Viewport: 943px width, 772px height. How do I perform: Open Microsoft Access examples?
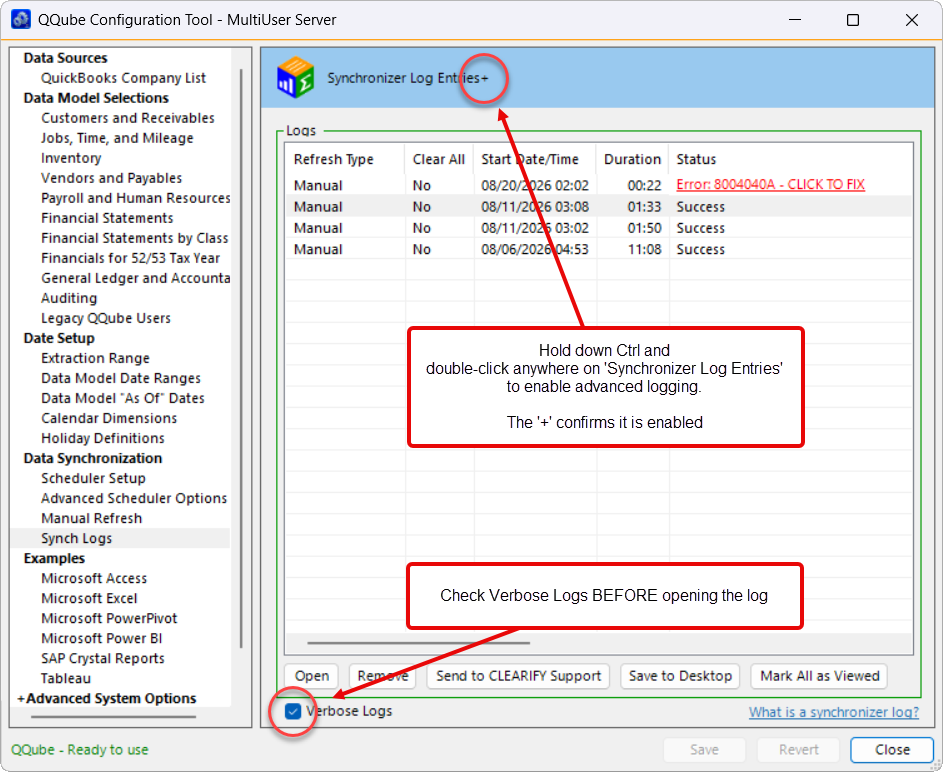click(x=94, y=578)
